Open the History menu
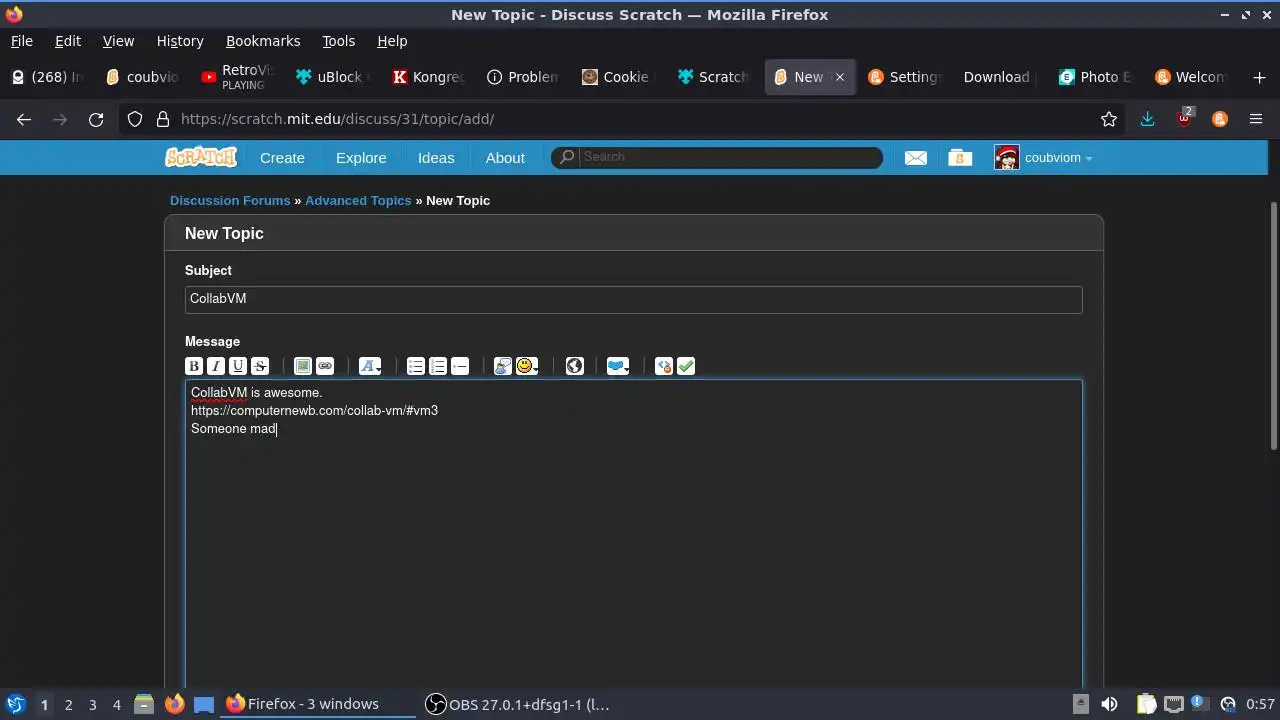The width and height of the screenshot is (1280, 720). coord(180,41)
